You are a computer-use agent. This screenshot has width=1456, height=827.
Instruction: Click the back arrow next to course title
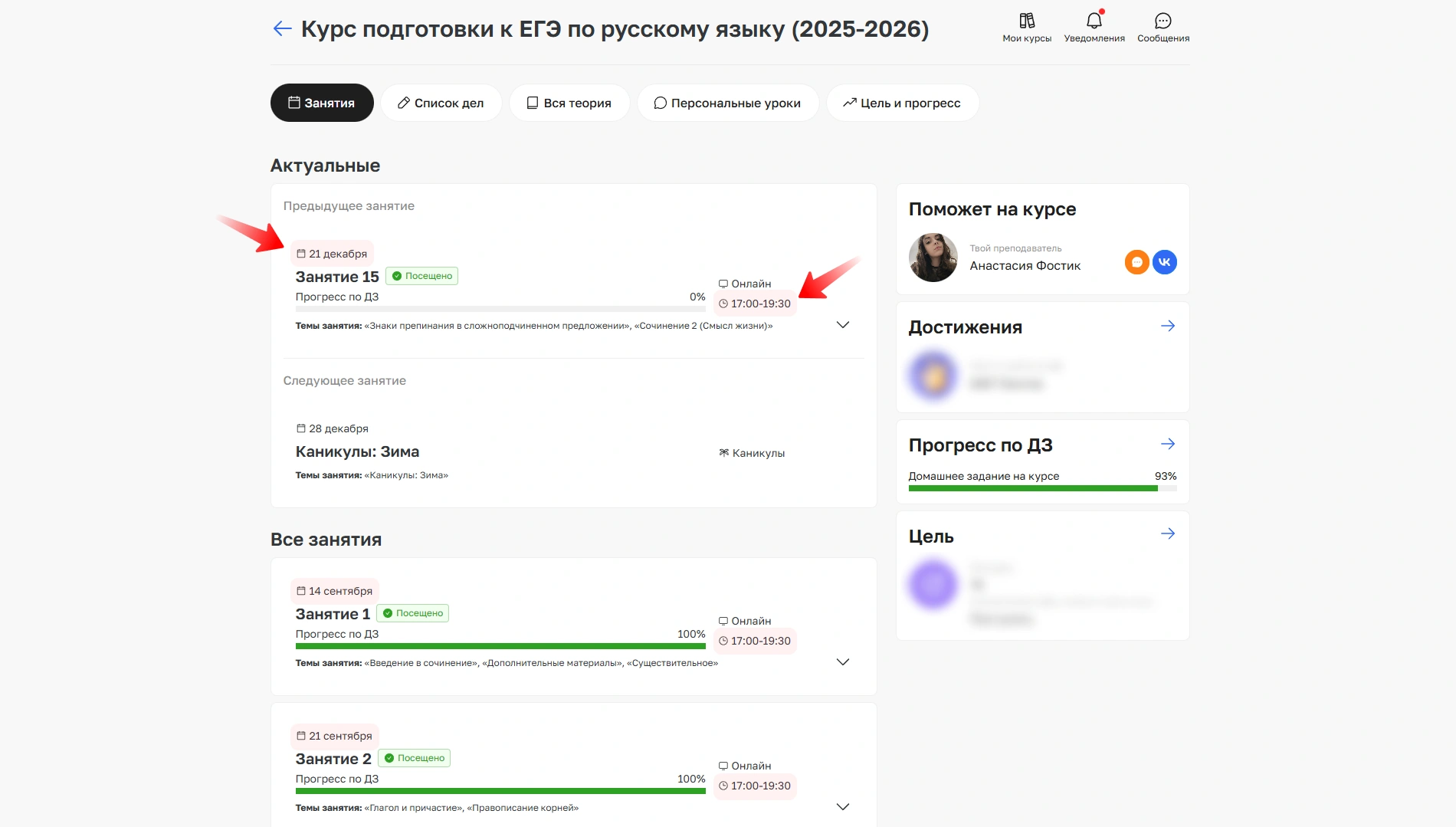point(282,29)
